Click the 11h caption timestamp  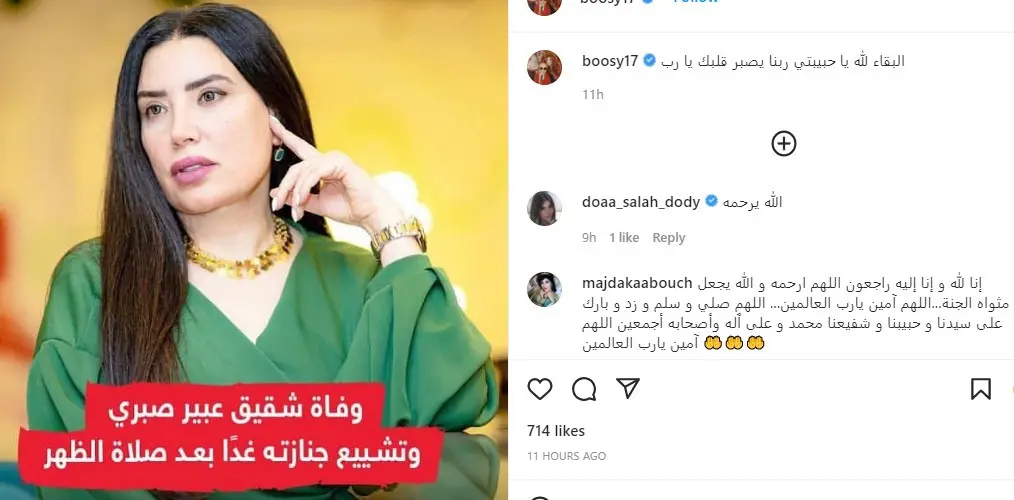[x=592, y=94]
